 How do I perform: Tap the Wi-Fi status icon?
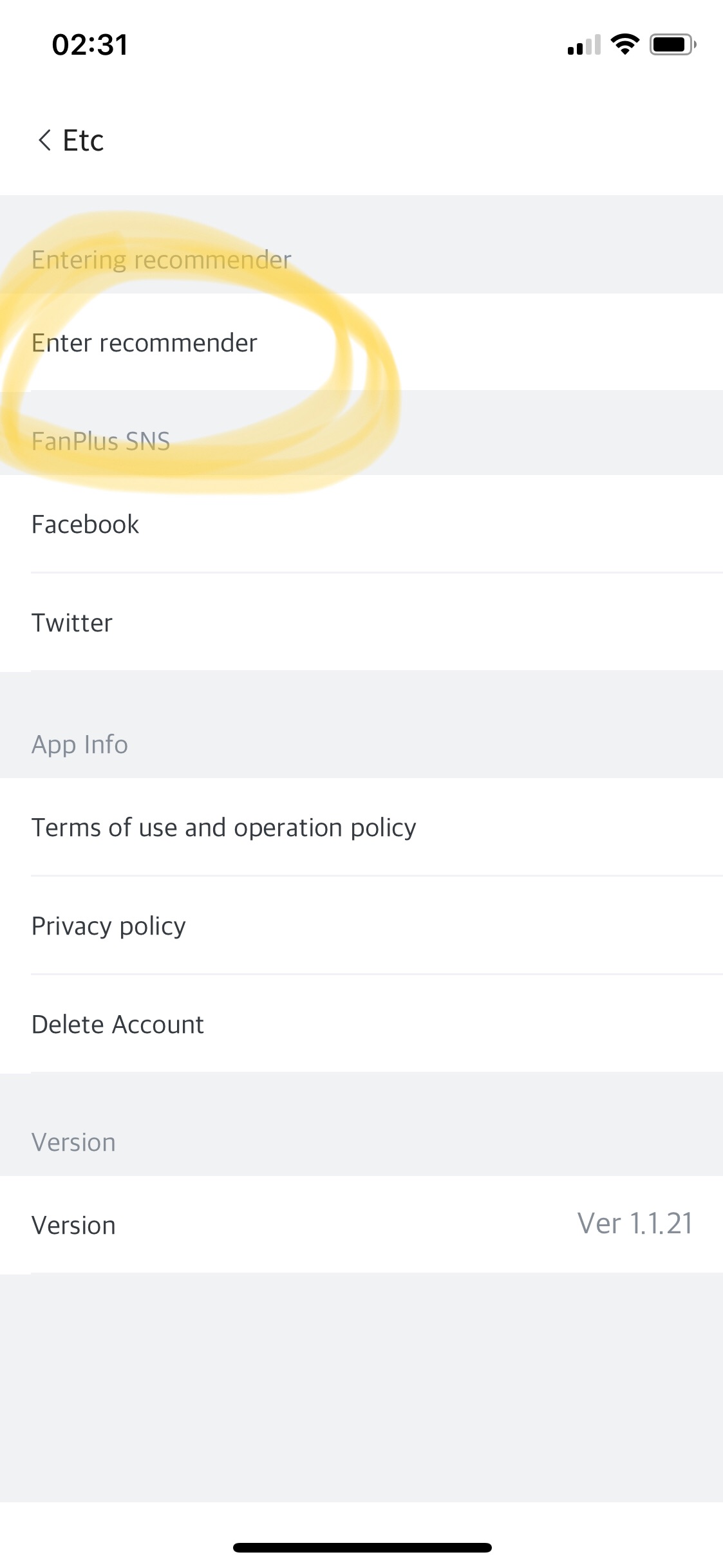[624, 44]
